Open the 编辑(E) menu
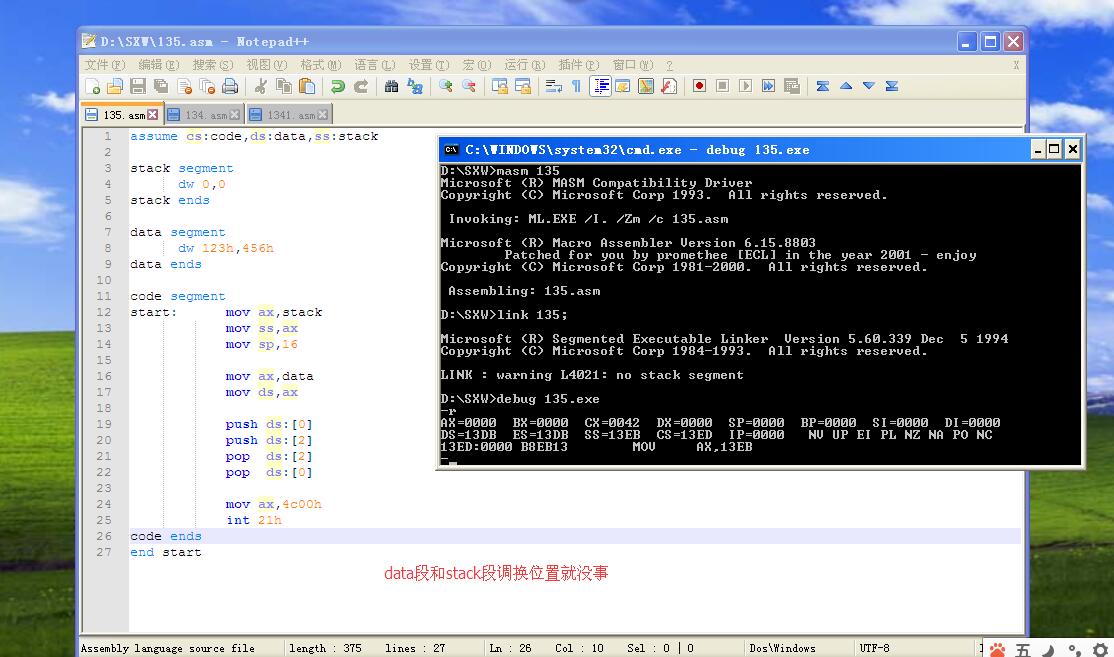The image size is (1114, 657). point(158,65)
